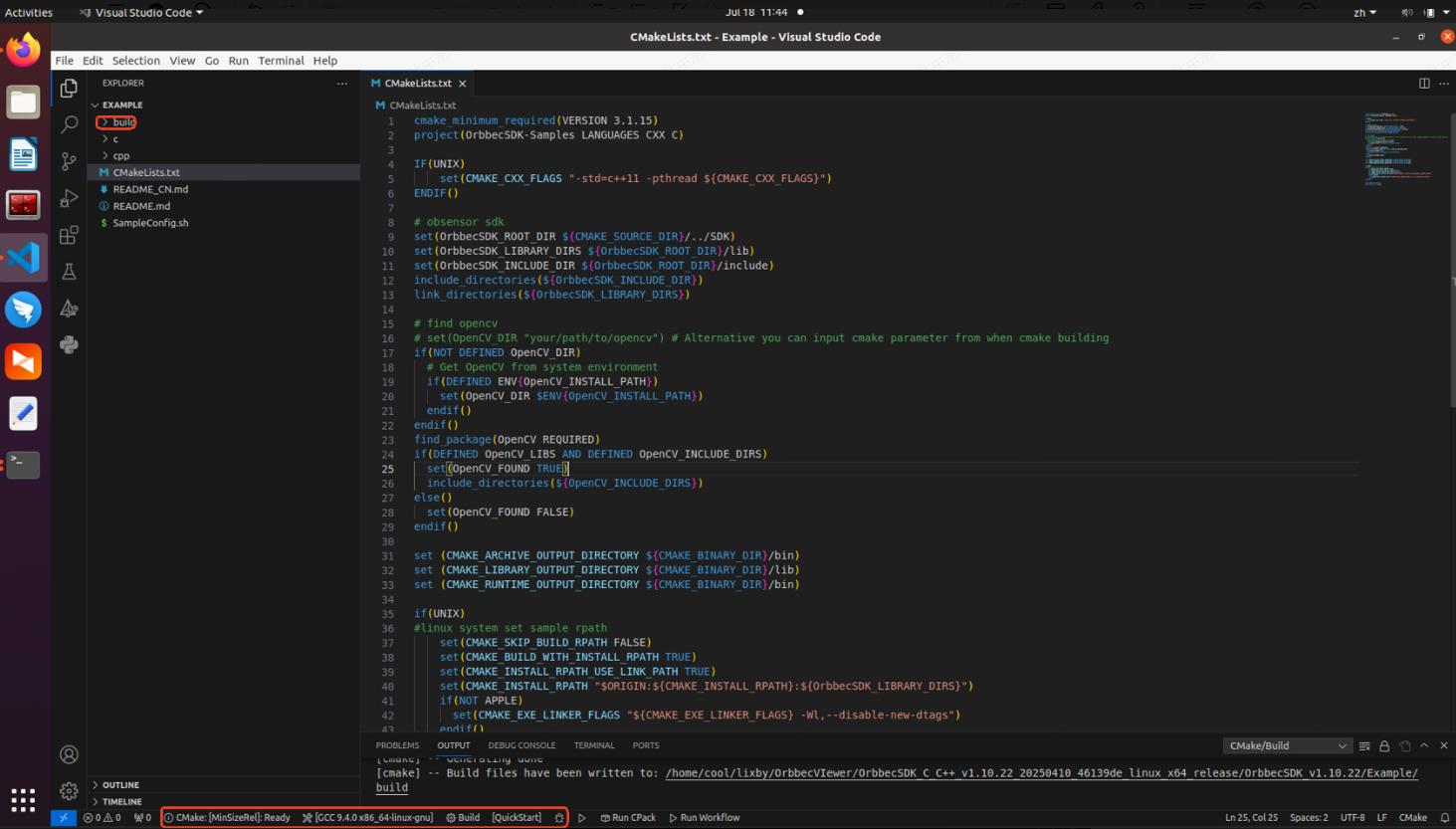Clear the output panel with the clear icon
The image size is (1456, 829).
pos(1364,745)
